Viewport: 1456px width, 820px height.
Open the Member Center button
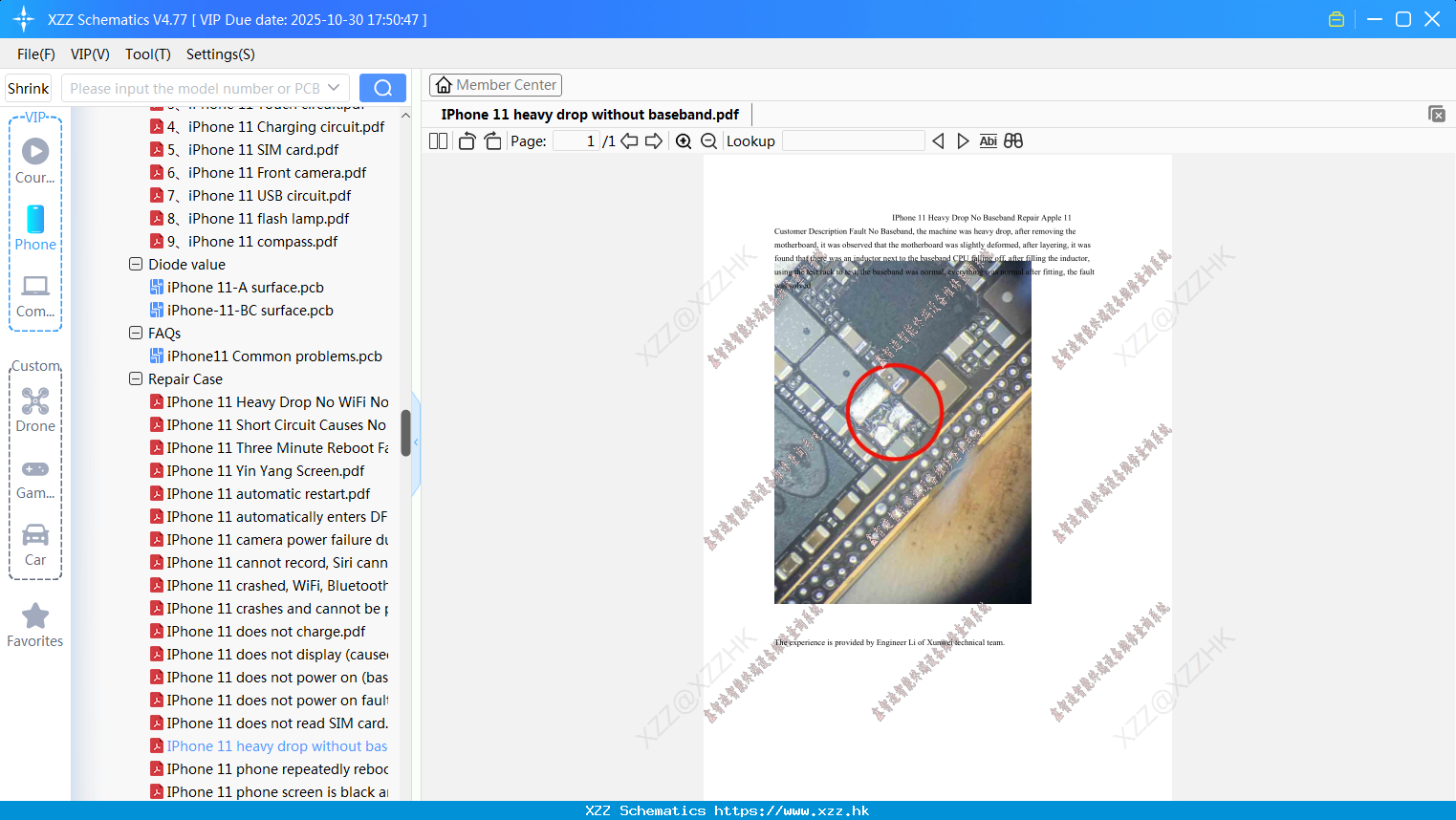[495, 85]
